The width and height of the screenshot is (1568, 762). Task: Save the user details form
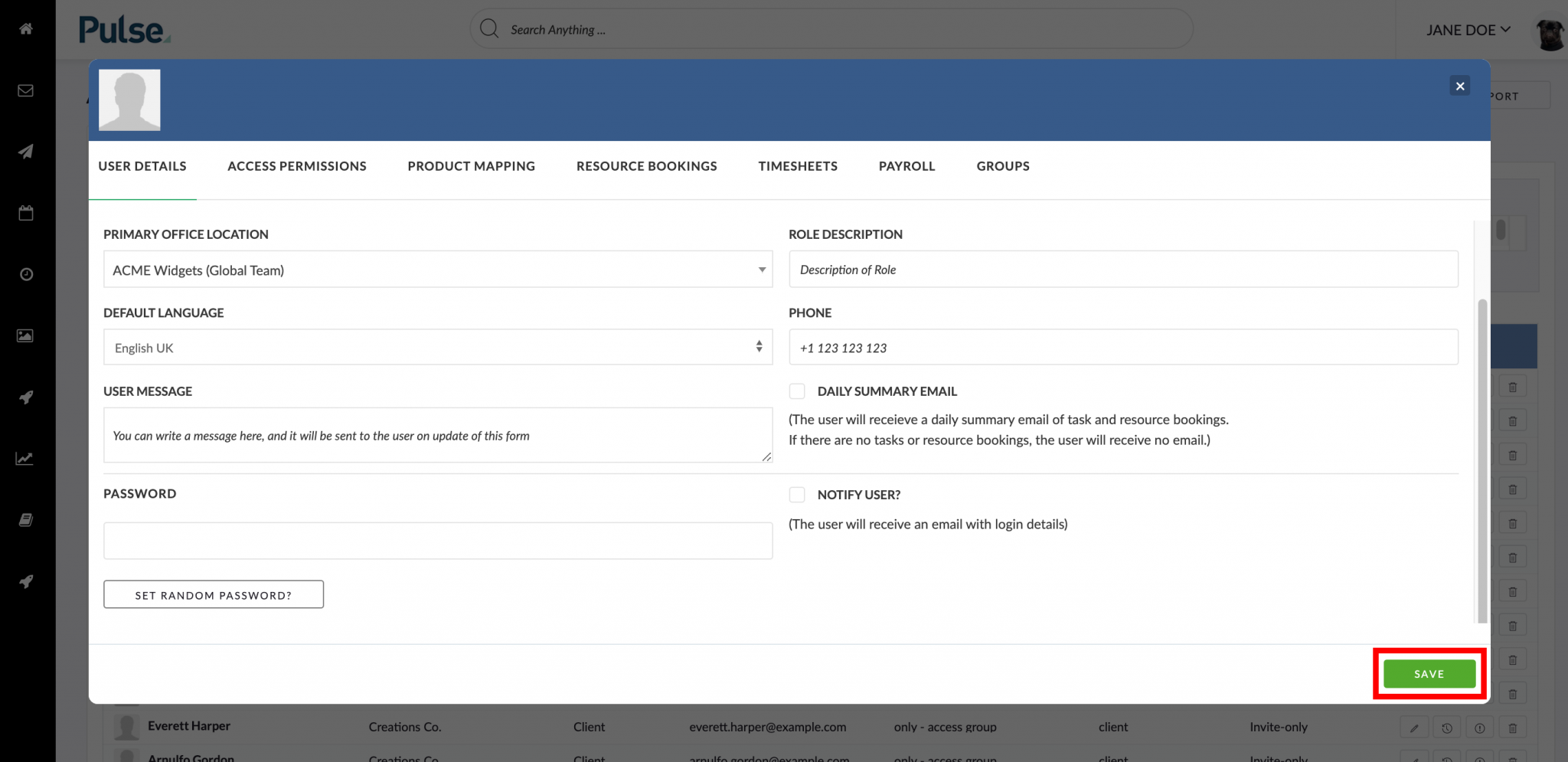point(1428,673)
